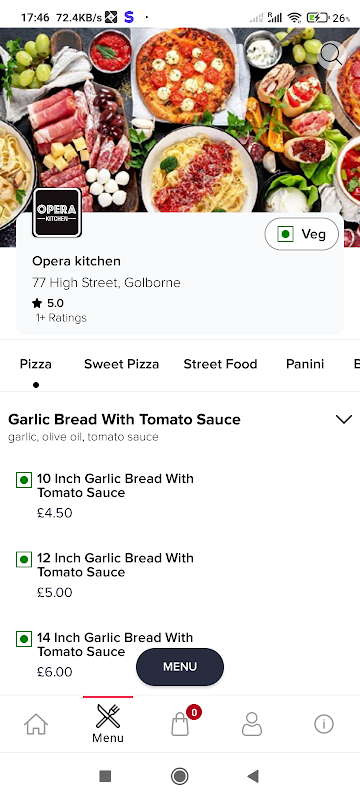The height and width of the screenshot is (800, 360).
Task: Tap the 5.0 star rating
Action: [x=48, y=303]
